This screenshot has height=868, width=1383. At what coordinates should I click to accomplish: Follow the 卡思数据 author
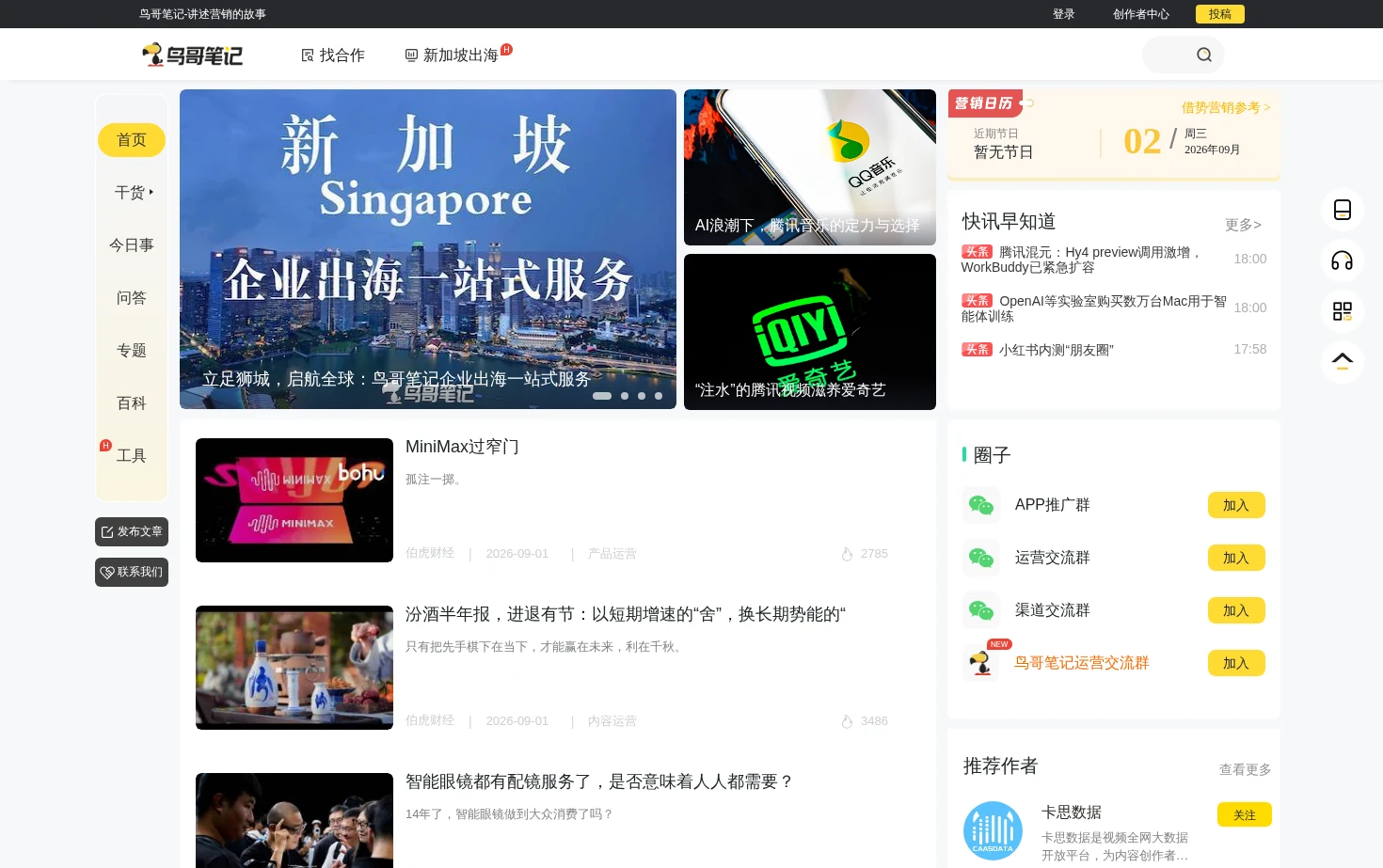pos(1245,814)
